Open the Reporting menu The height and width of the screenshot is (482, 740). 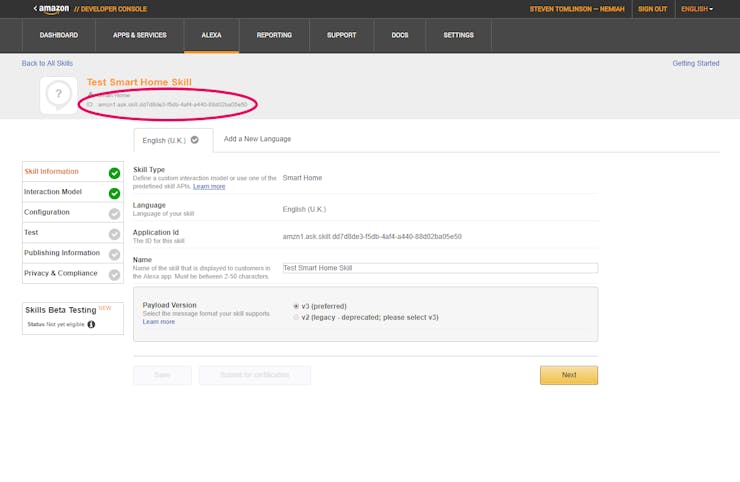[x=274, y=35]
